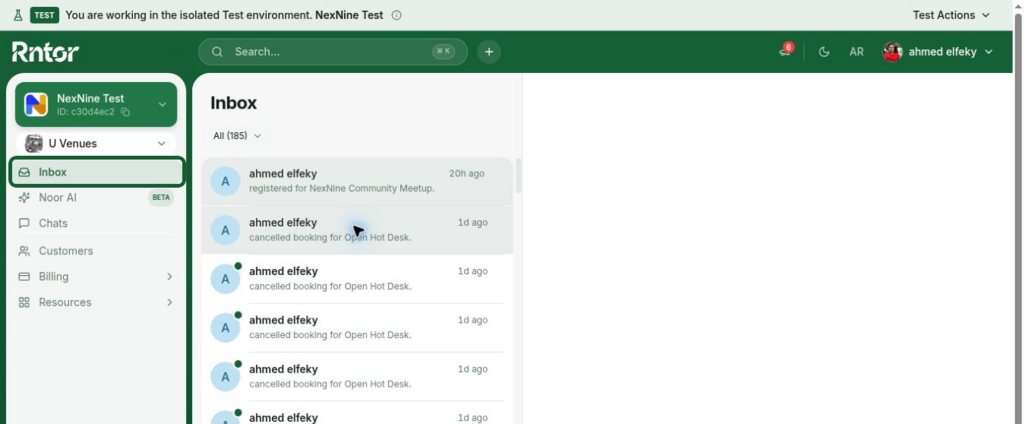Click "You are working in the isolated Test environment" text
Image resolution: width=1024 pixels, height=424 pixels.
tap(189, 15)
